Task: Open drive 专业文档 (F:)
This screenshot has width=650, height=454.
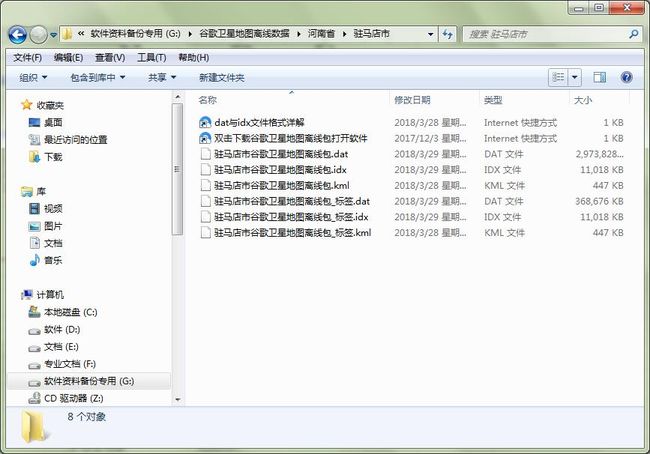Action: tap(70, 364)
